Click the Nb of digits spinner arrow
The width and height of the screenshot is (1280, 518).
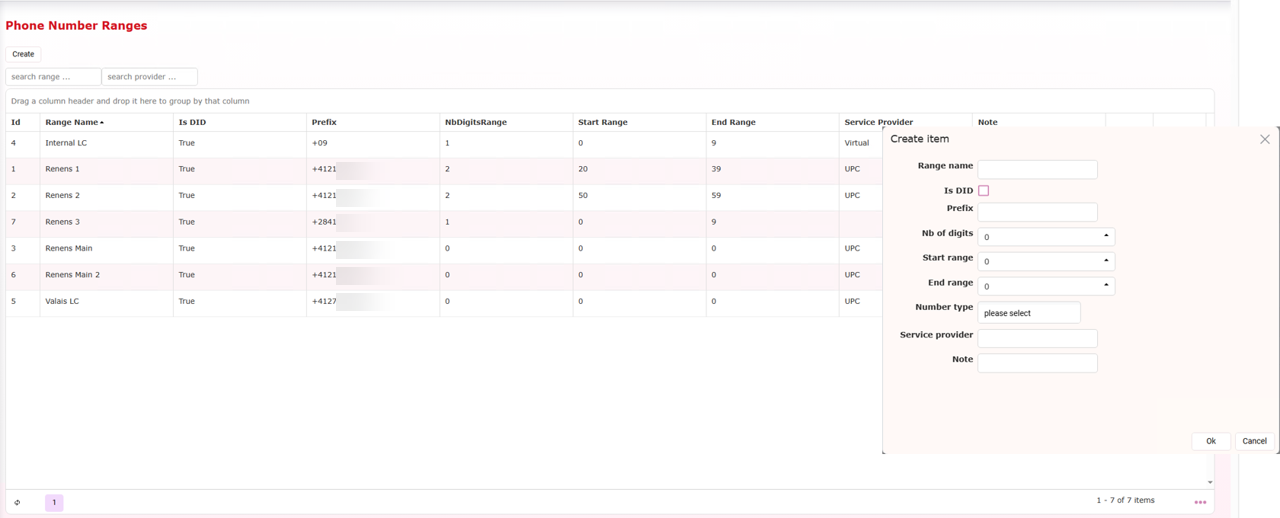coord(1106,237)
